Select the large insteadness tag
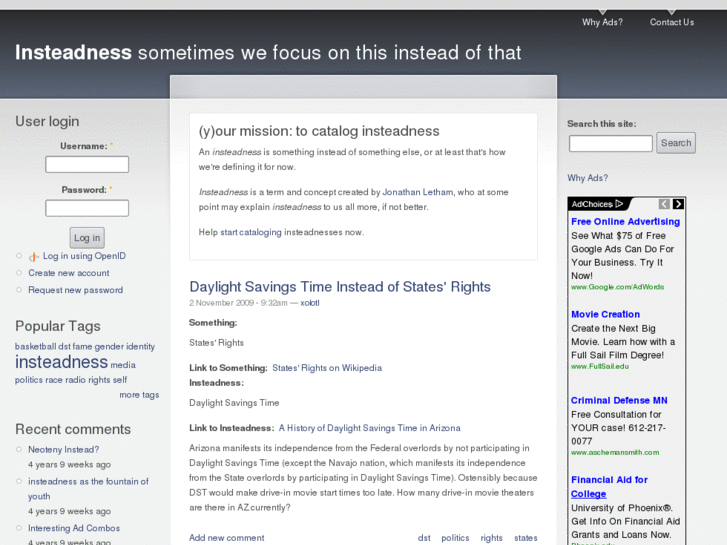 61,362
